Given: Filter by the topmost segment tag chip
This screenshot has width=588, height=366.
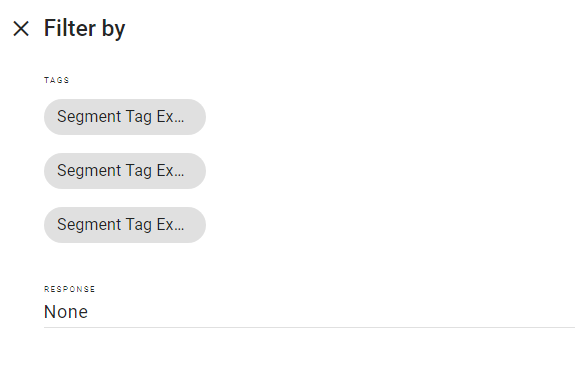Looking at the screenshot, I should point(125,117).
